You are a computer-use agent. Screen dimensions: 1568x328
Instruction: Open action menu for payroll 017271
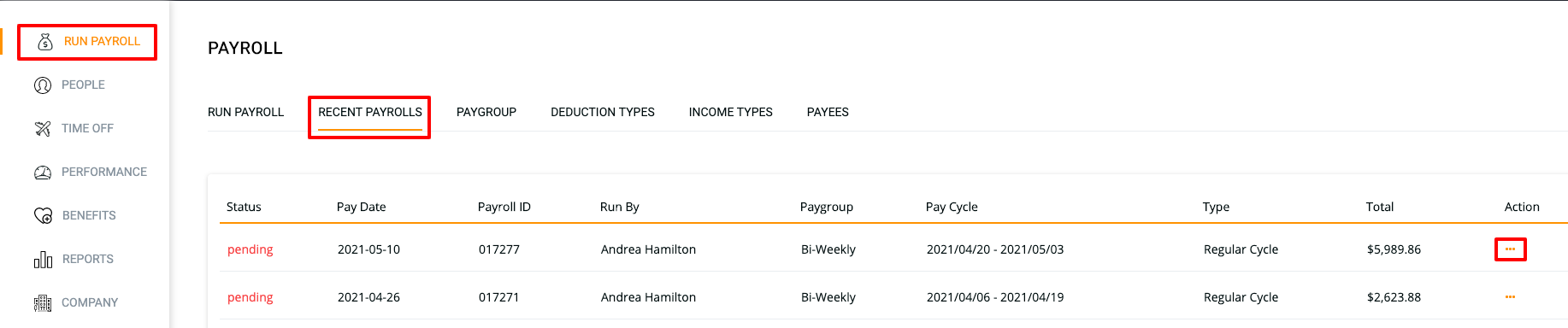1510,297
